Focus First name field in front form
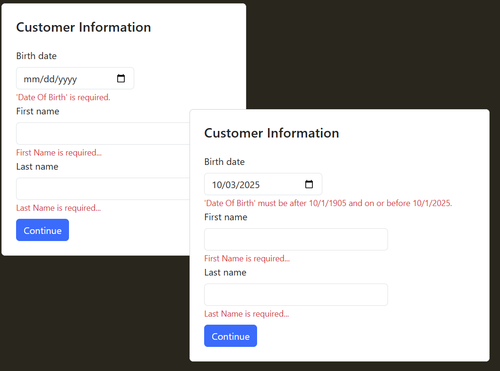Image resolution: width=500 pixels, height=371 pixels. [x=296, y=239]
